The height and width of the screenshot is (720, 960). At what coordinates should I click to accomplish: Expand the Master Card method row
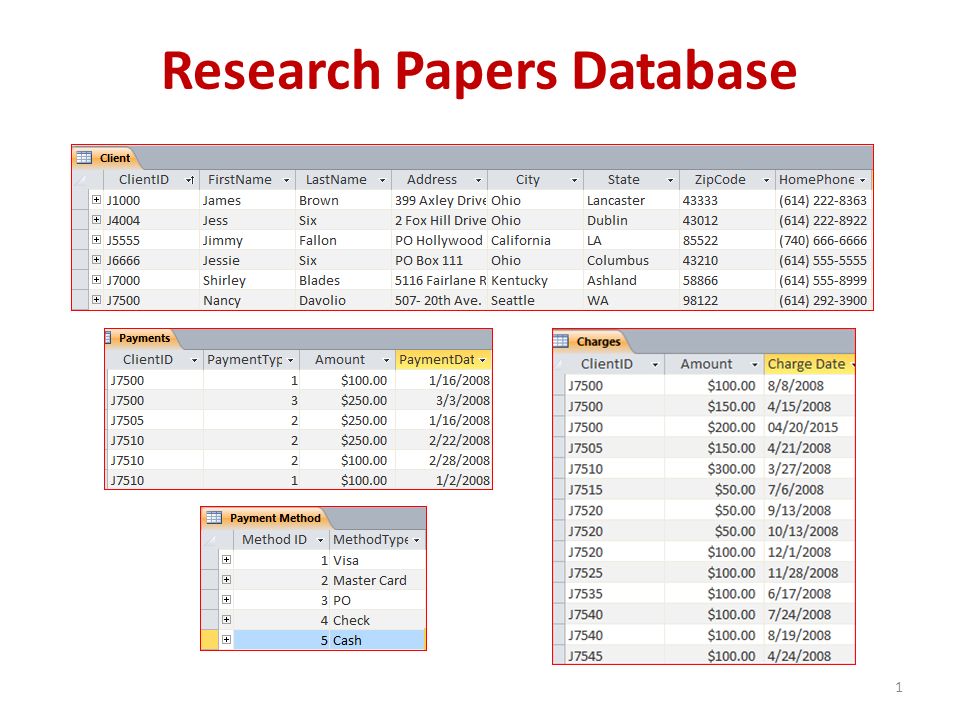(227, 580)
